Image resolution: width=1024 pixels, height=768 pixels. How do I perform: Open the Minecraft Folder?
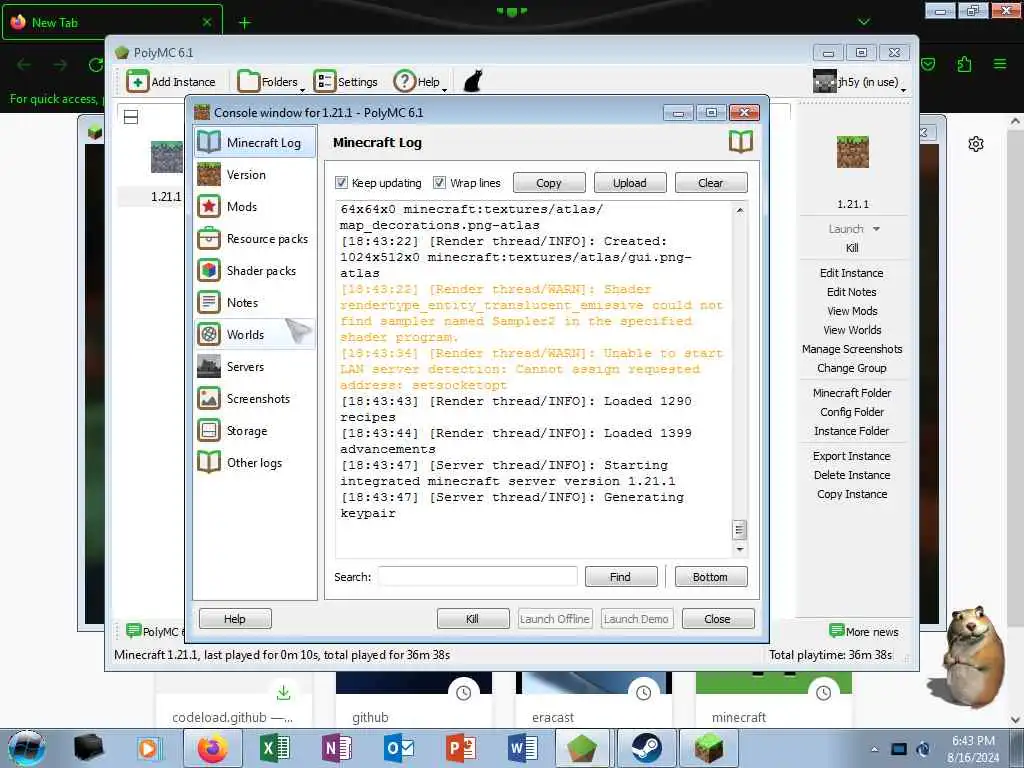tap(852, 392)
